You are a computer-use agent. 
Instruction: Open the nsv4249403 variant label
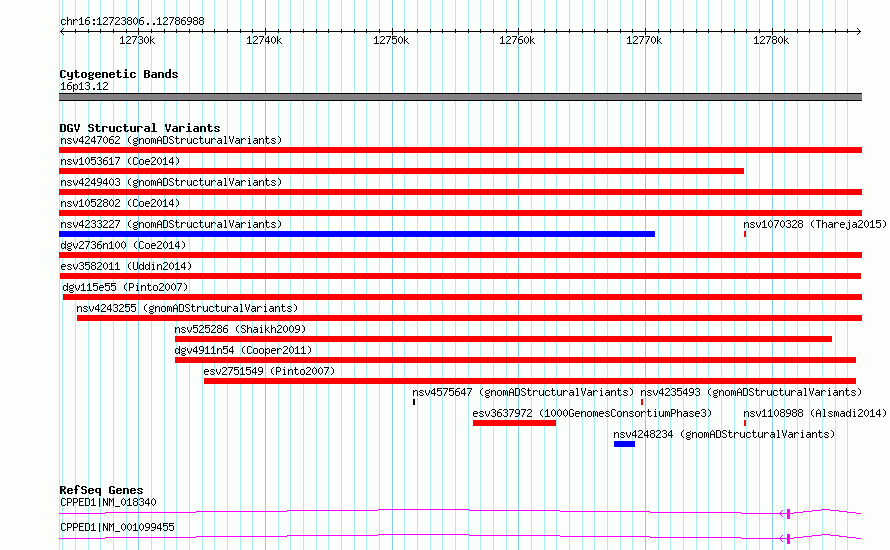click(x=171, y=182)
